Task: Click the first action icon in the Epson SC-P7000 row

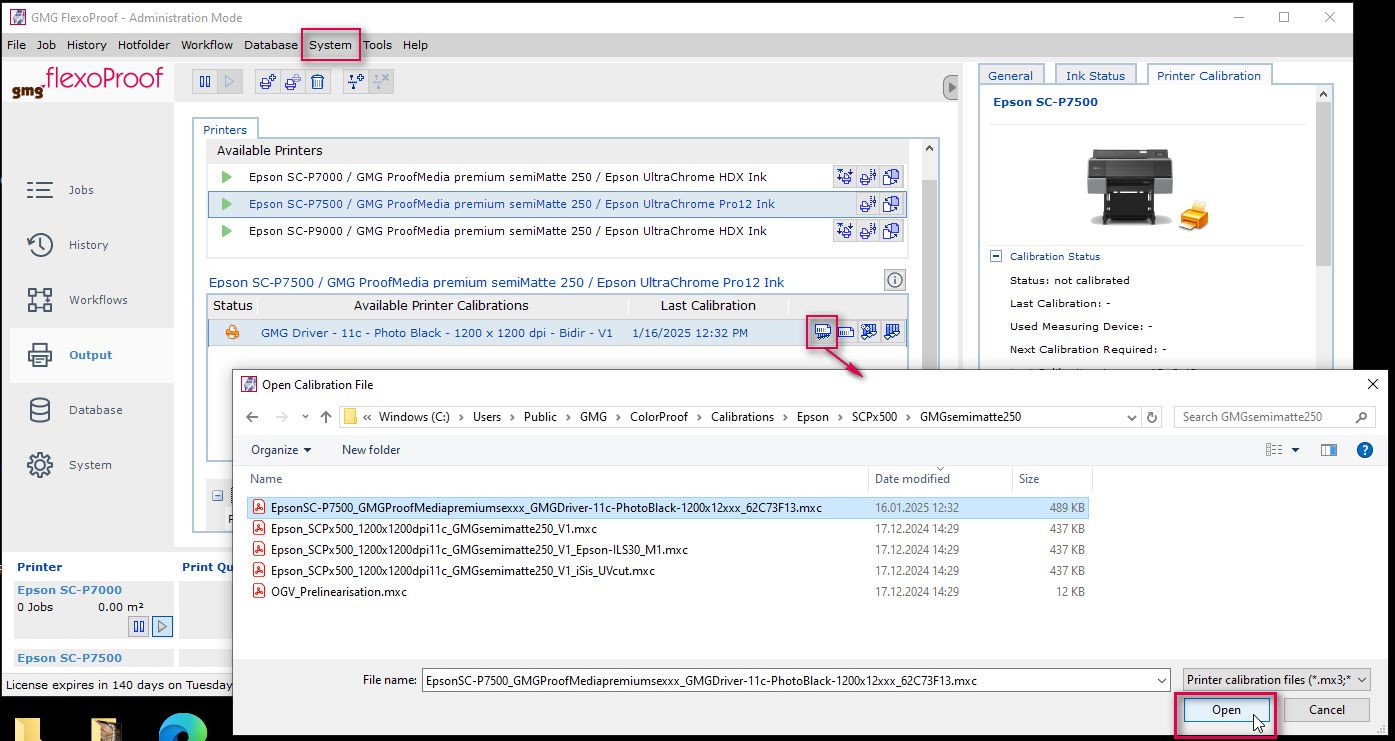Action: [x=845, y=177]
